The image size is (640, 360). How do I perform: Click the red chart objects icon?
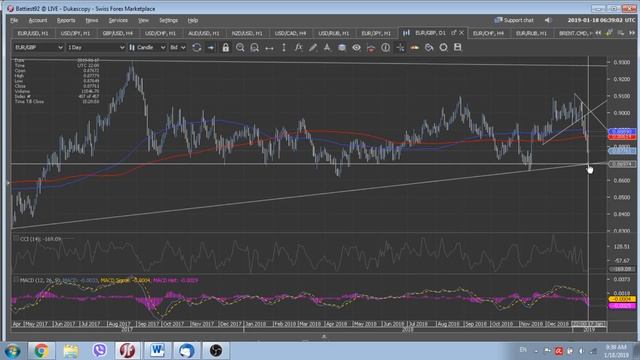[x=371, y=48]
